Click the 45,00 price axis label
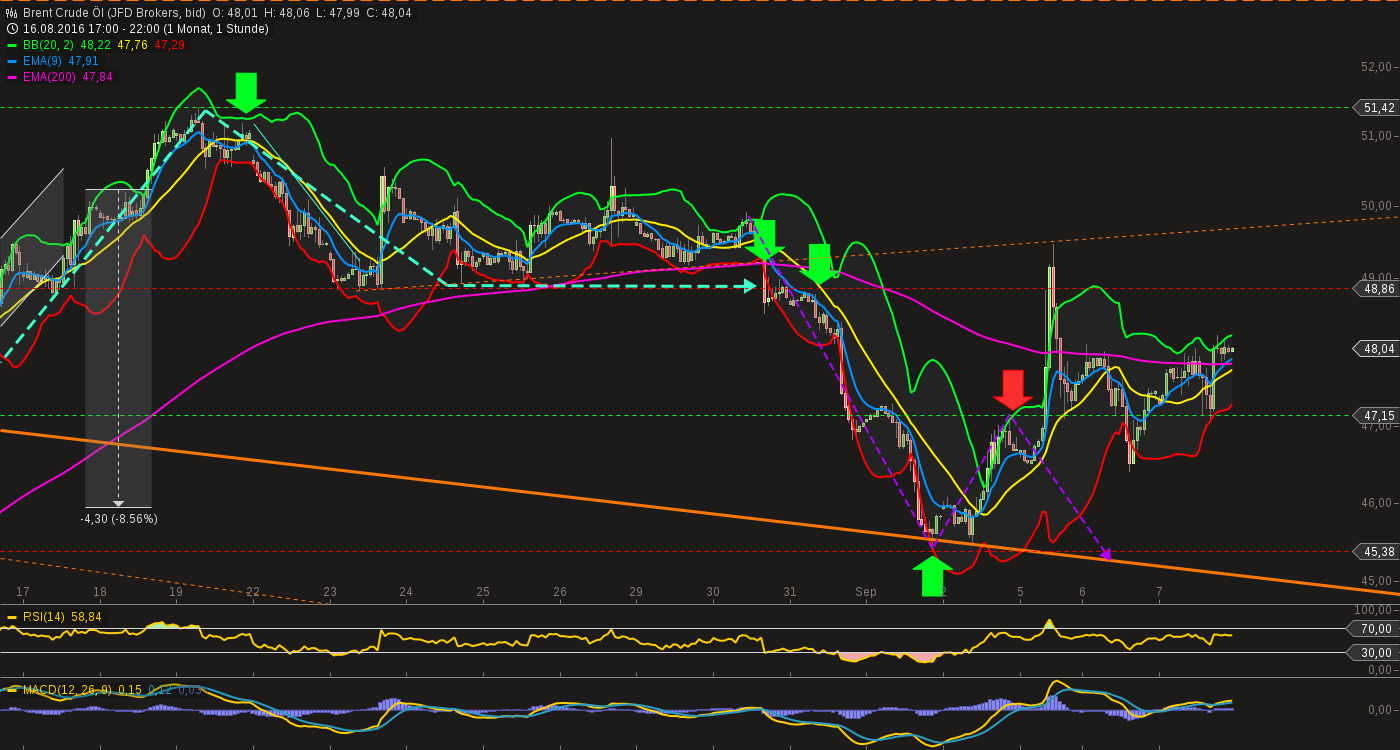Screen dimensions: 1400x750 (1377, 580)
